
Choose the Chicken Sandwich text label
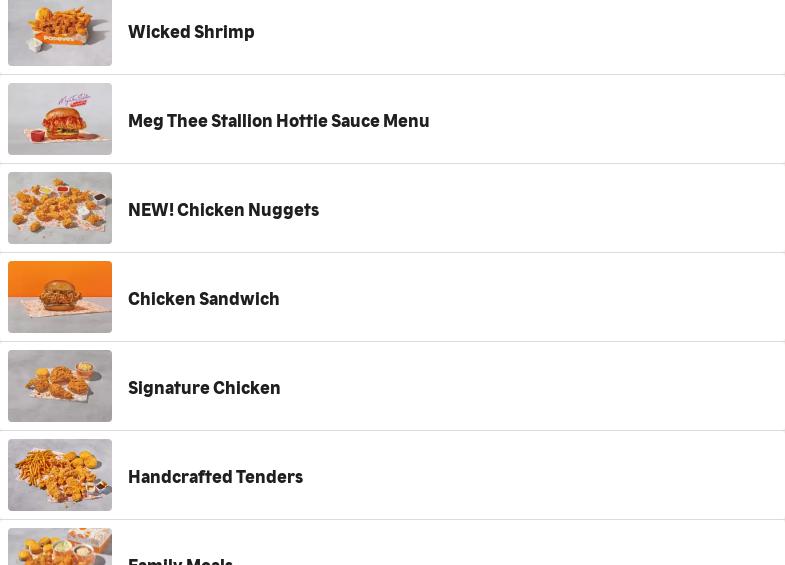pos(203,299)
